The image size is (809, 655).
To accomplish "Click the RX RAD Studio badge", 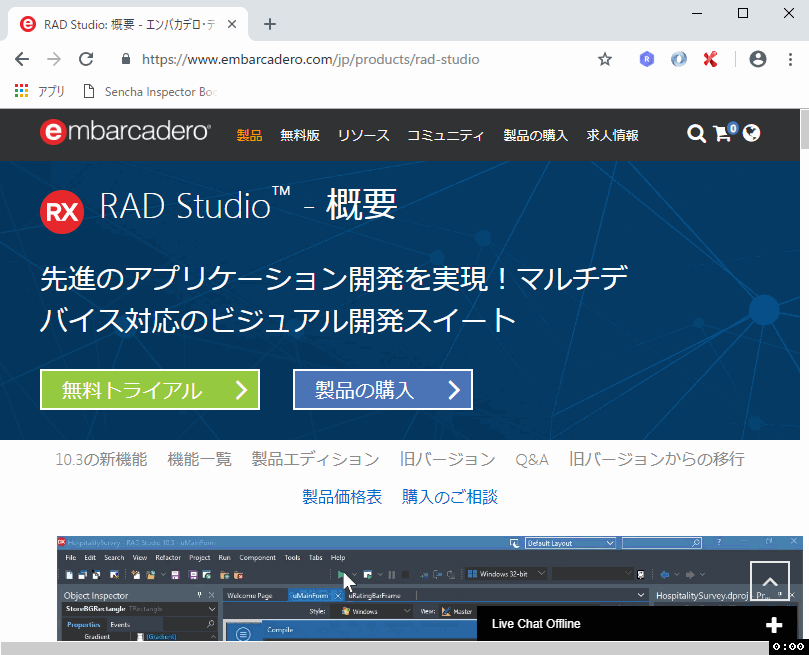I will [x=61, y=207].
